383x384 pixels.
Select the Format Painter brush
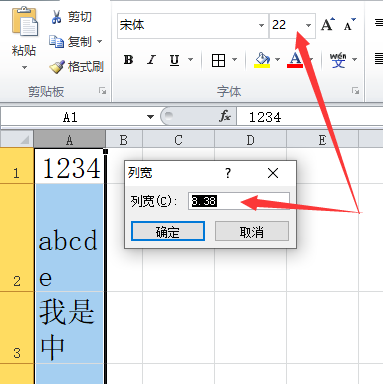pyautogui.click(x=76, y=67)
